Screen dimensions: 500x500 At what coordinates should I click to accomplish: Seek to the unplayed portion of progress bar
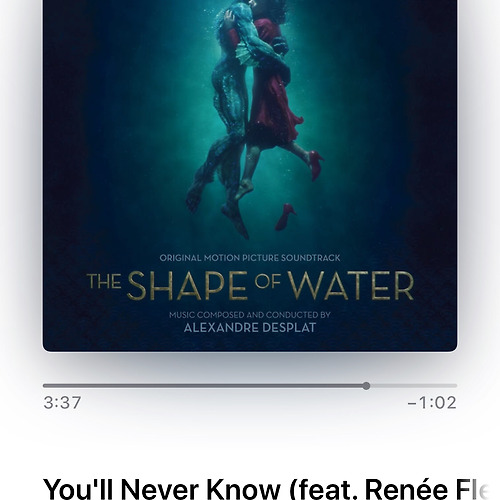[413, 386]
